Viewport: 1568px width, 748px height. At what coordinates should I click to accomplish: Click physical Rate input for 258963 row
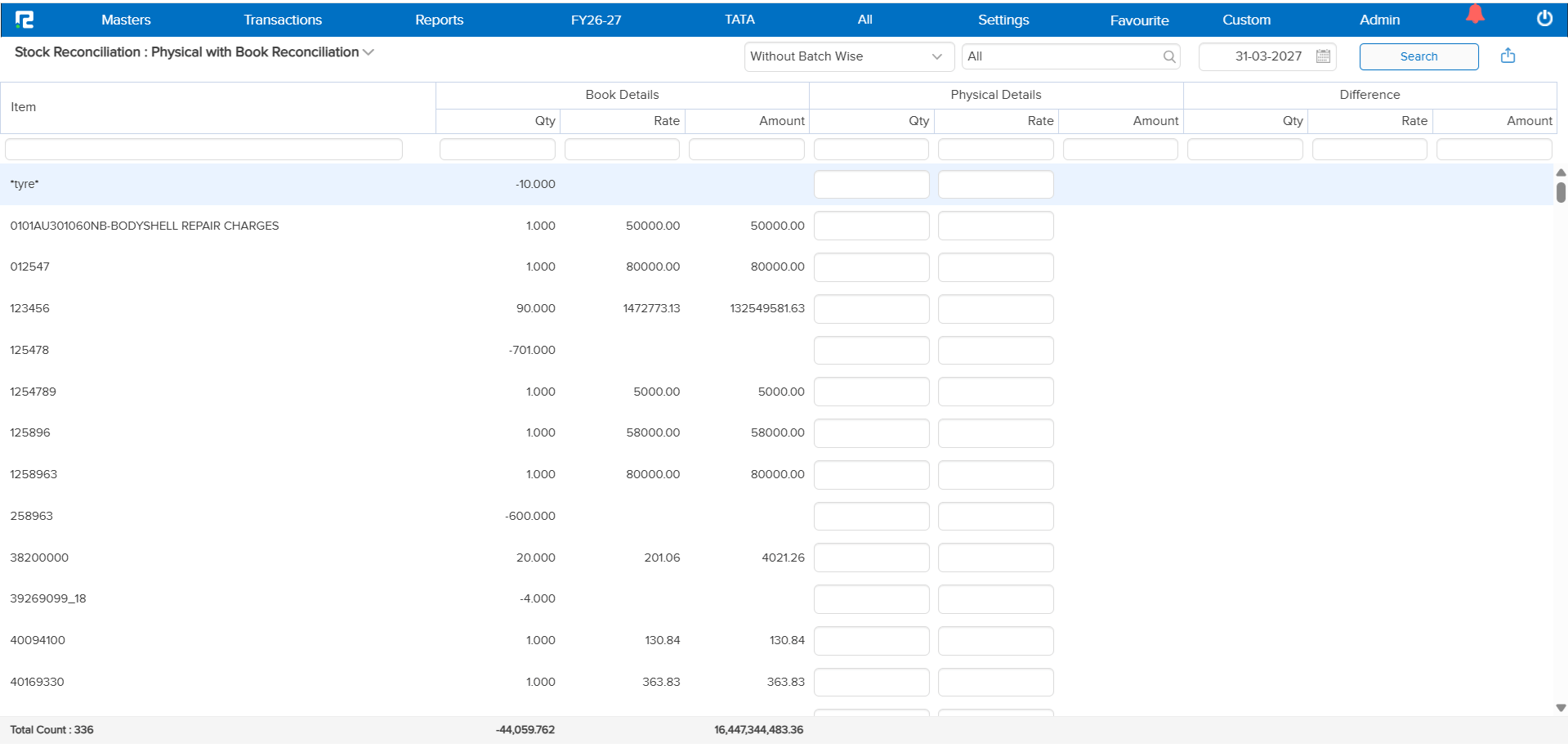pos(996,516)
